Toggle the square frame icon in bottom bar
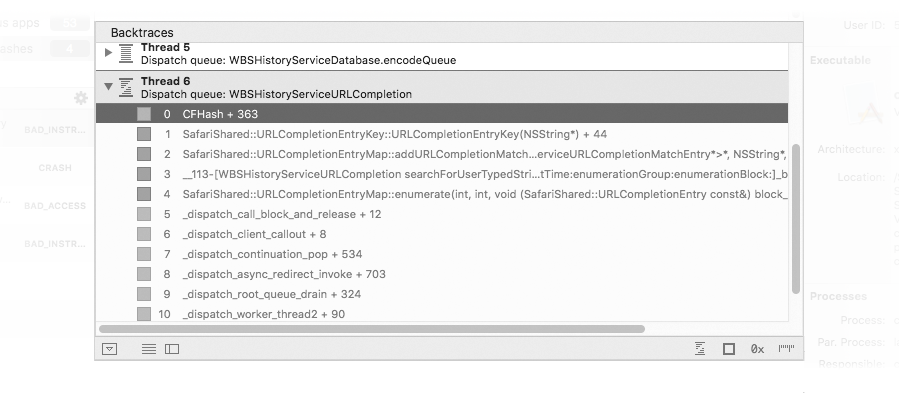The height and width of the screenshot is (393, 899). (x=729, y=349)
